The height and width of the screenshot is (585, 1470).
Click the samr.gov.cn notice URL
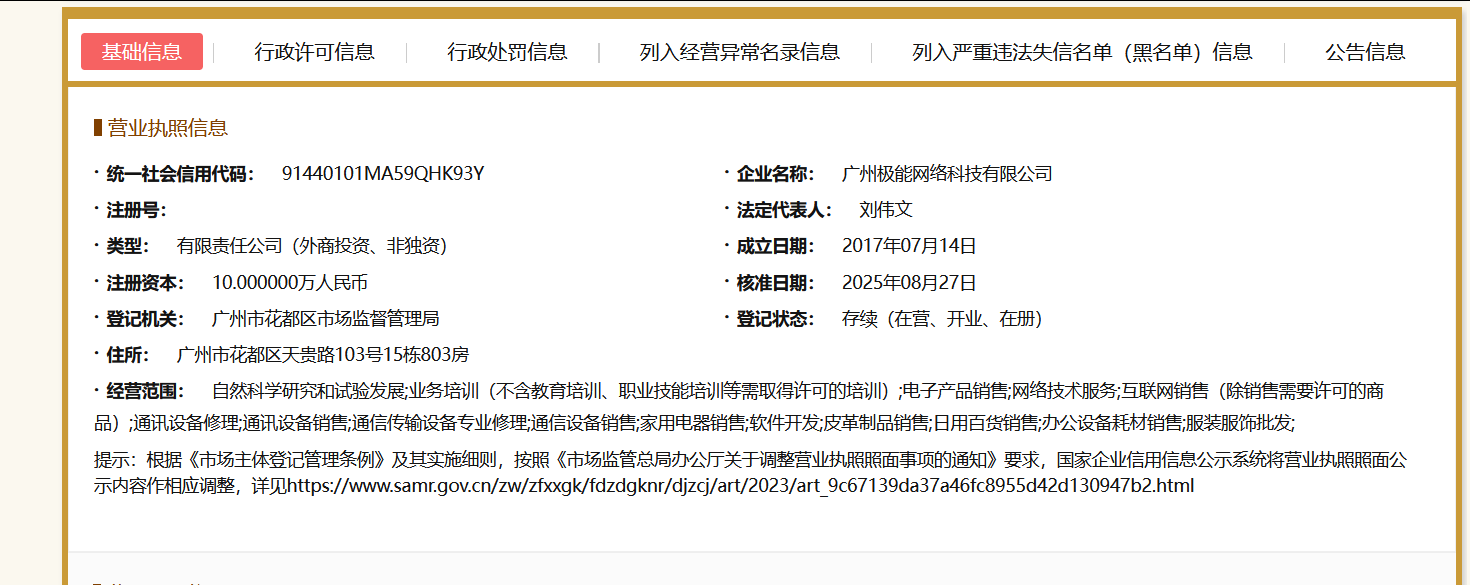pos(741,487)
